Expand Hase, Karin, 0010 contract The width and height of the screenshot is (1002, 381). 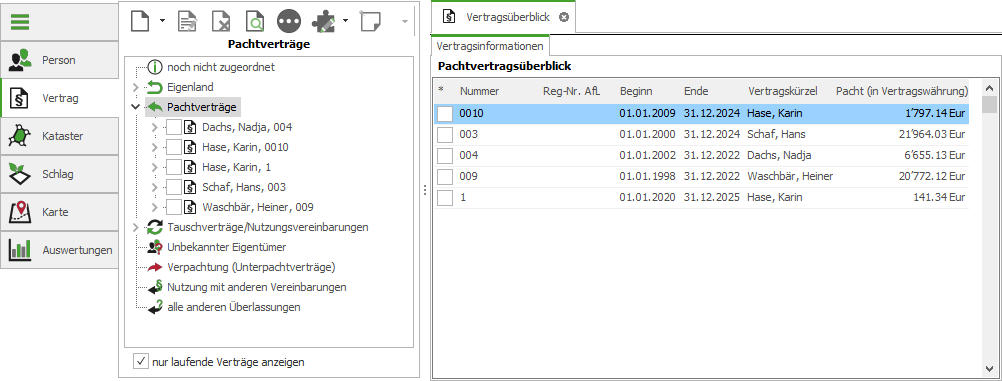(x=154, y=147)
